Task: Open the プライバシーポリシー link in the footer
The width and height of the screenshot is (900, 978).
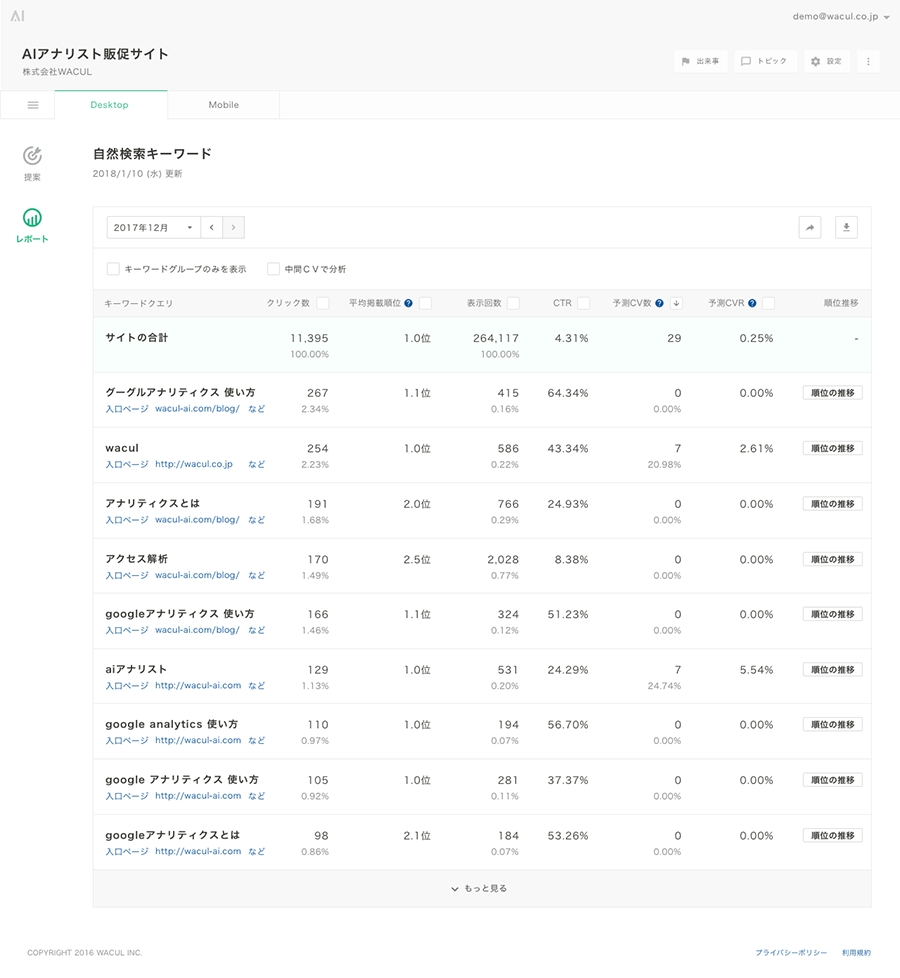Action: [x=791, y=953]
